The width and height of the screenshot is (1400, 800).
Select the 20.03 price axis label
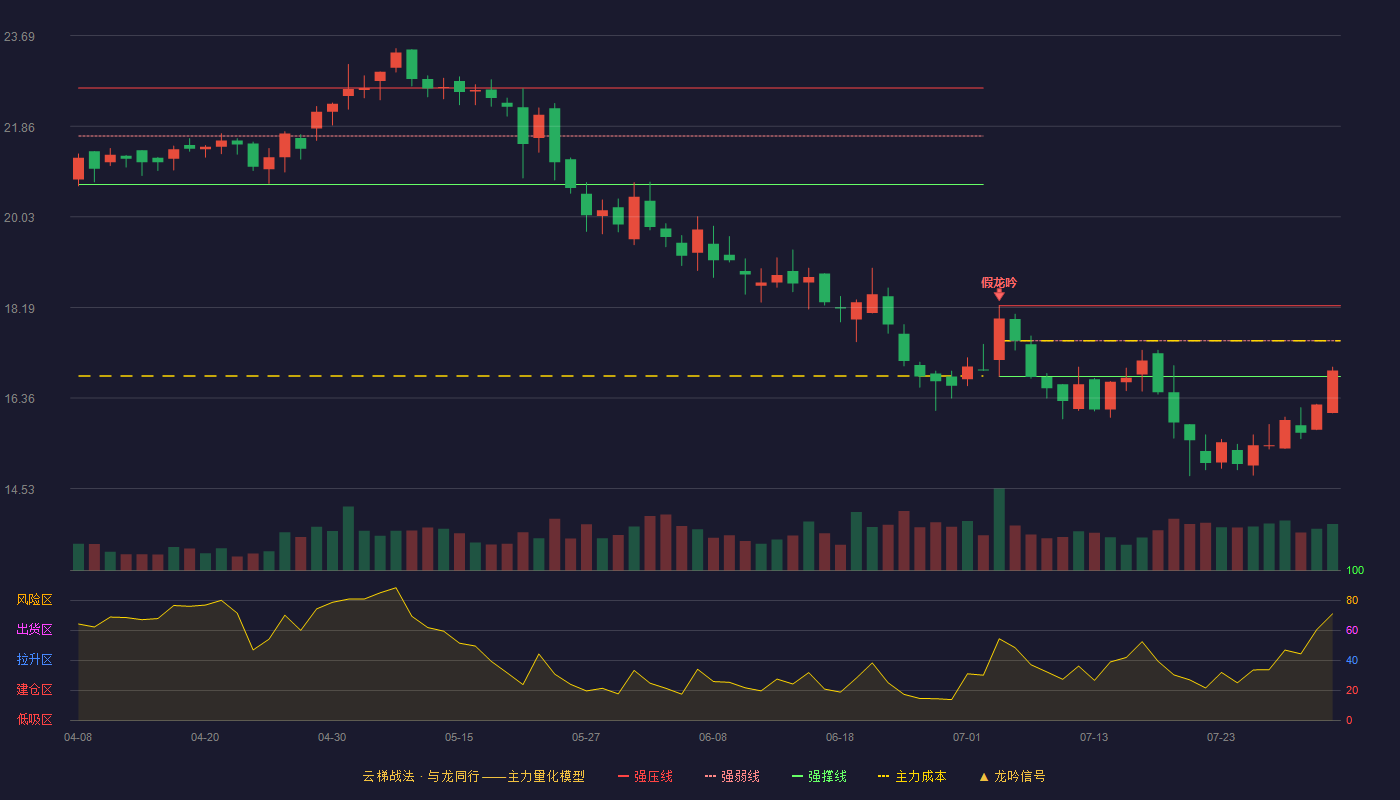pos(20,218)
